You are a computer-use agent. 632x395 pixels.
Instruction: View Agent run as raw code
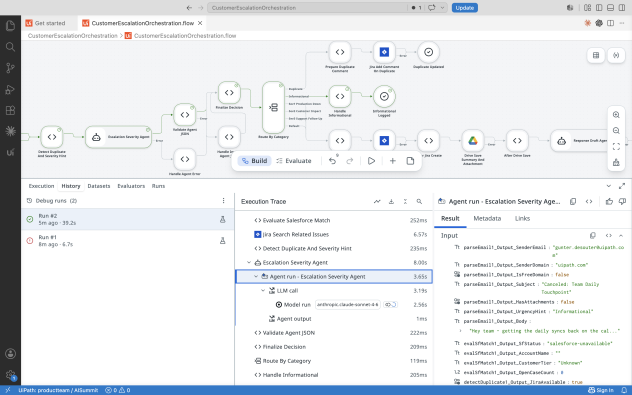click(x=589, y=202)
